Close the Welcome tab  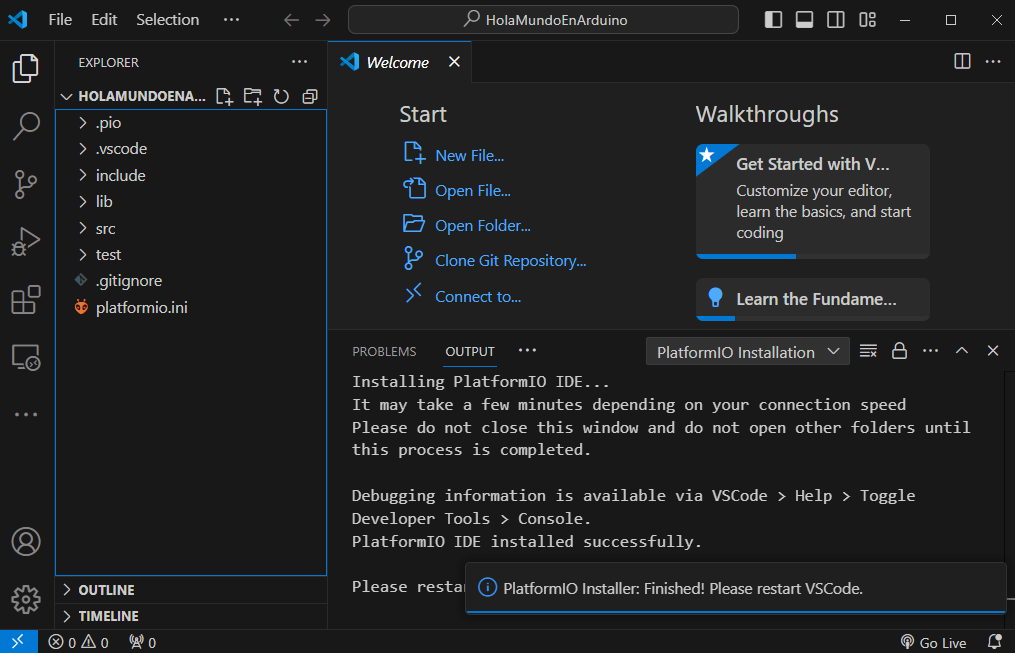tap(454, 61)
